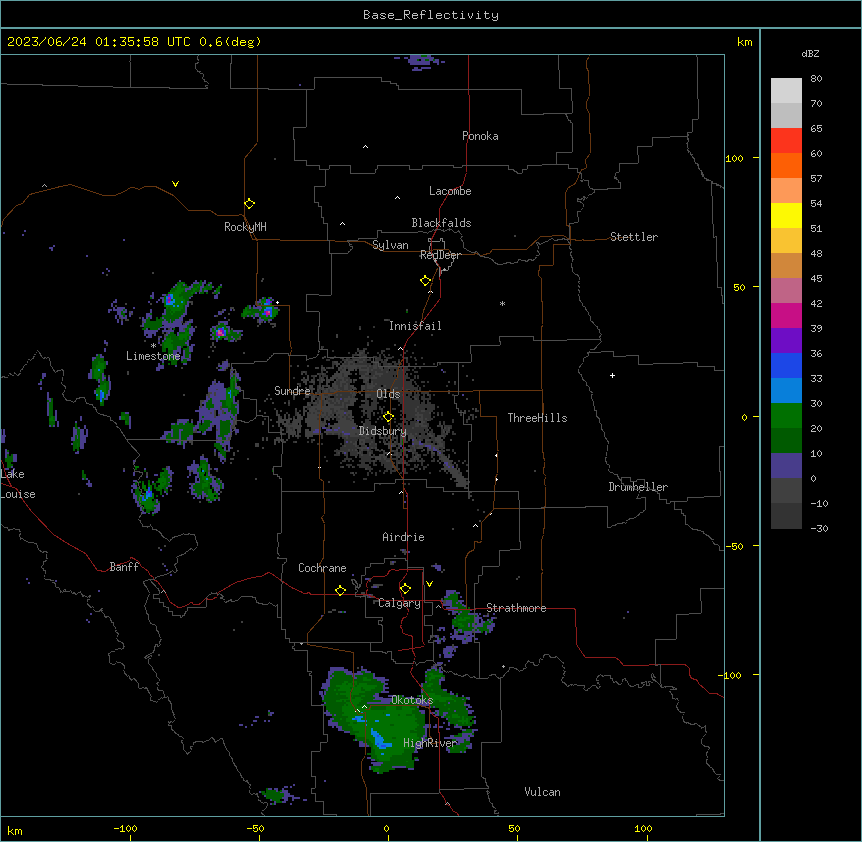The image size is (862, 842).
Task: Pick the bright yellow 51-54 dBZ swatch
Action: coord(786,215)
